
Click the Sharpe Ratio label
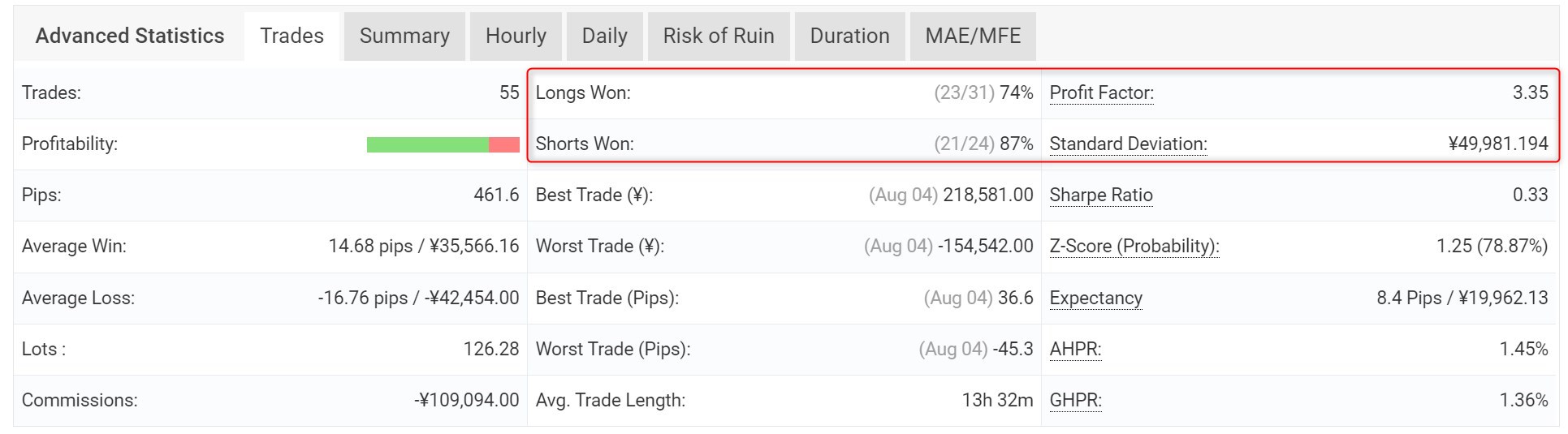(x=1101, y=195)
